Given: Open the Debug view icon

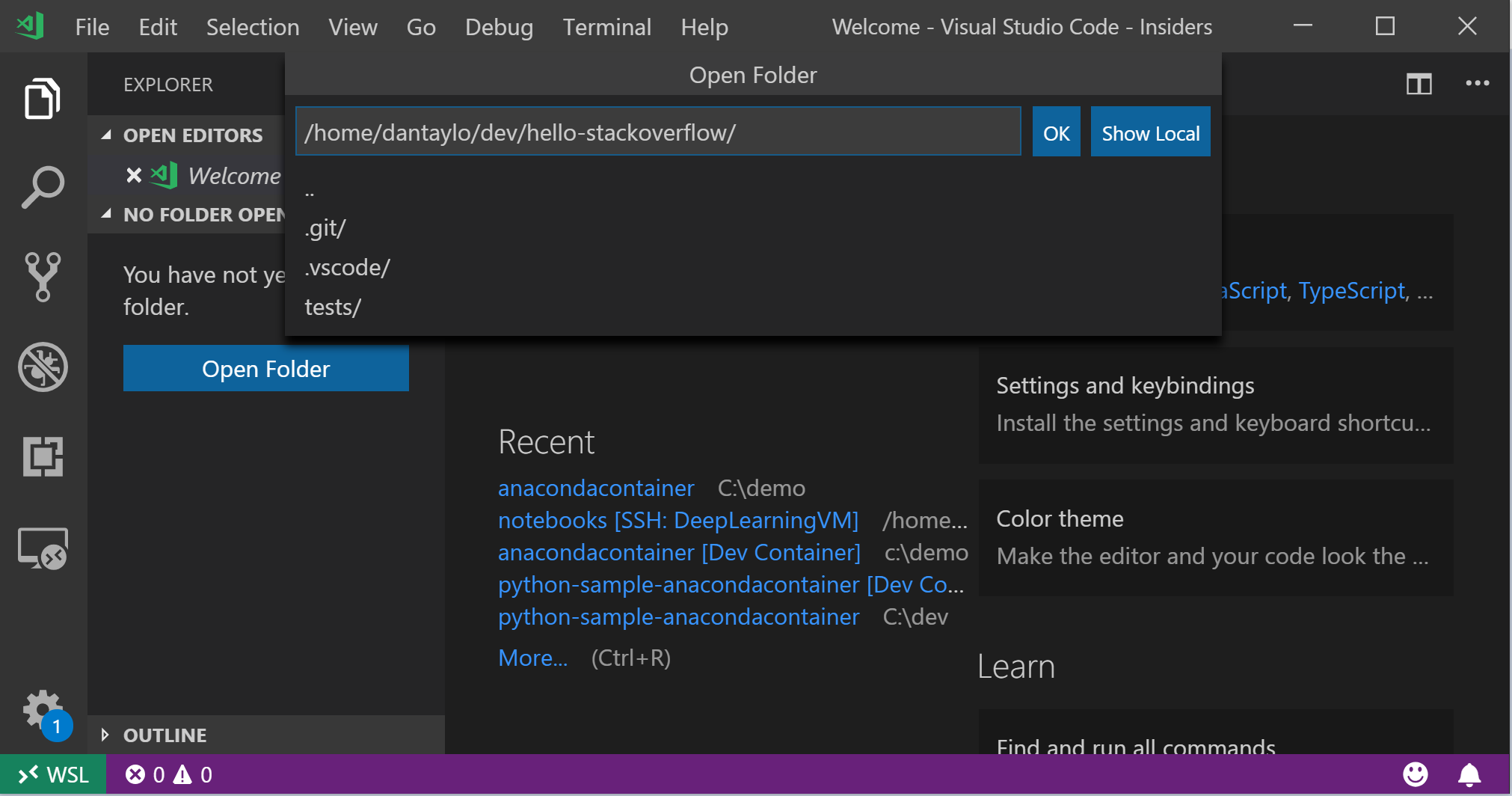Looking at the screenshot, I should point(43,367).
